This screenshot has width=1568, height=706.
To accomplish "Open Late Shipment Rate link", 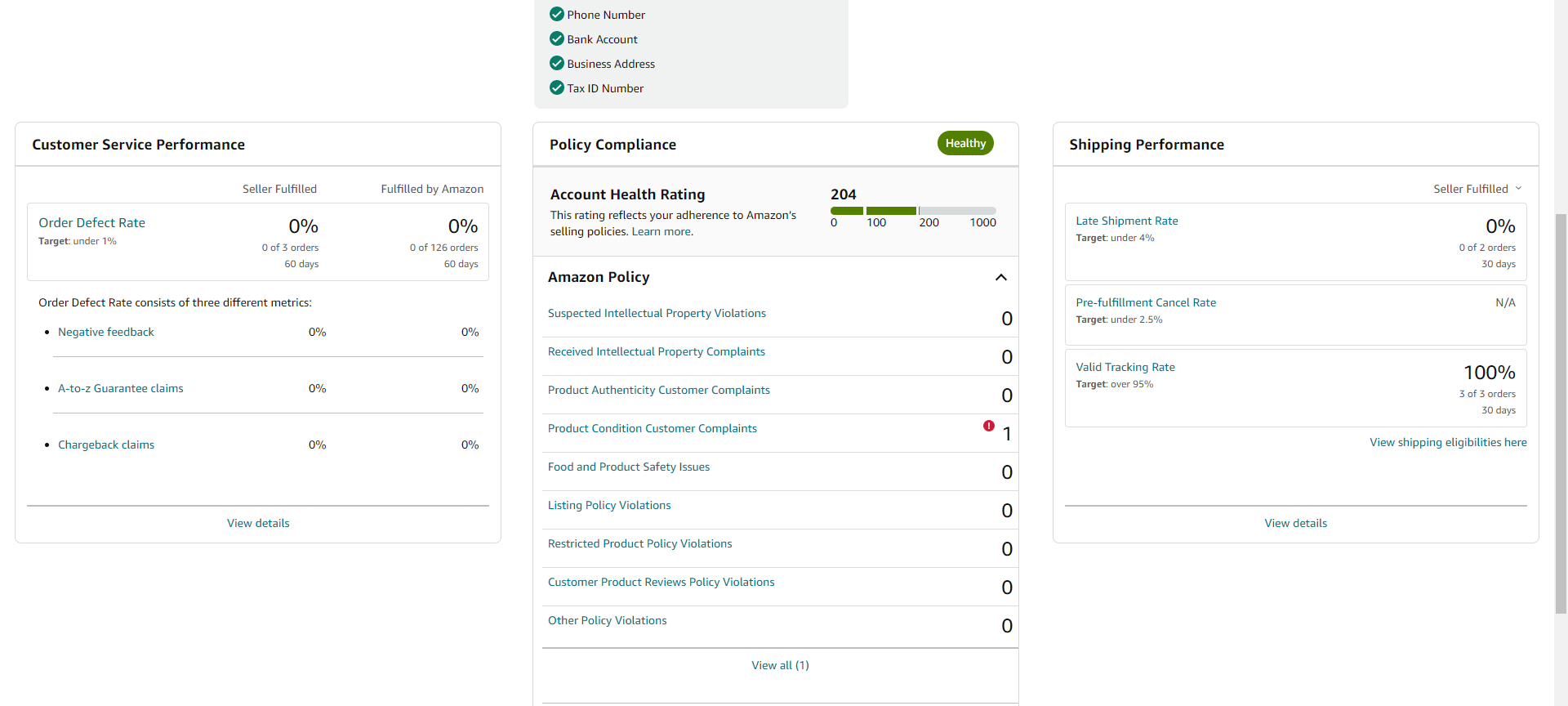I will (1127, 221).
